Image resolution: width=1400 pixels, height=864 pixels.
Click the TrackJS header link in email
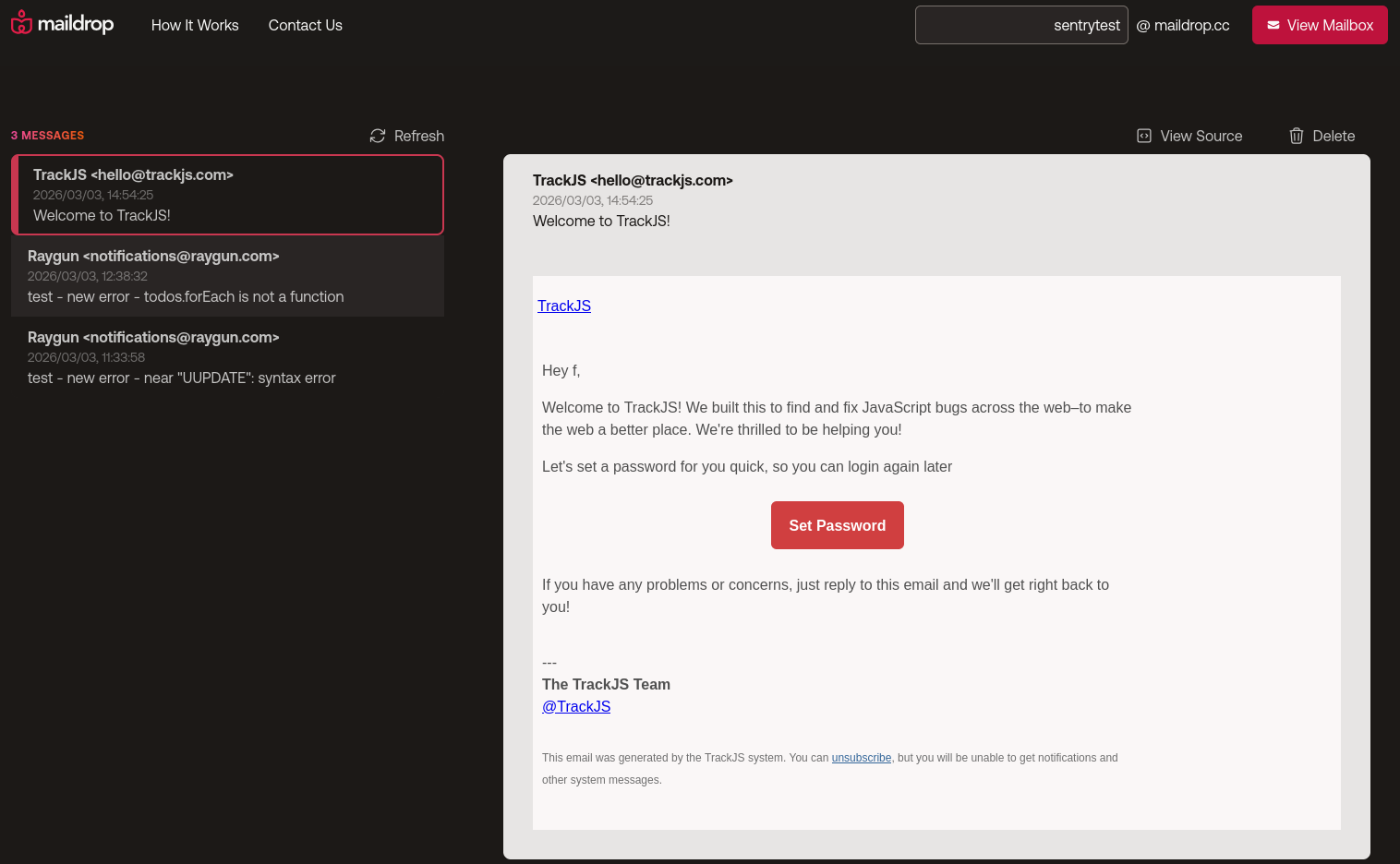click(564, 306)
